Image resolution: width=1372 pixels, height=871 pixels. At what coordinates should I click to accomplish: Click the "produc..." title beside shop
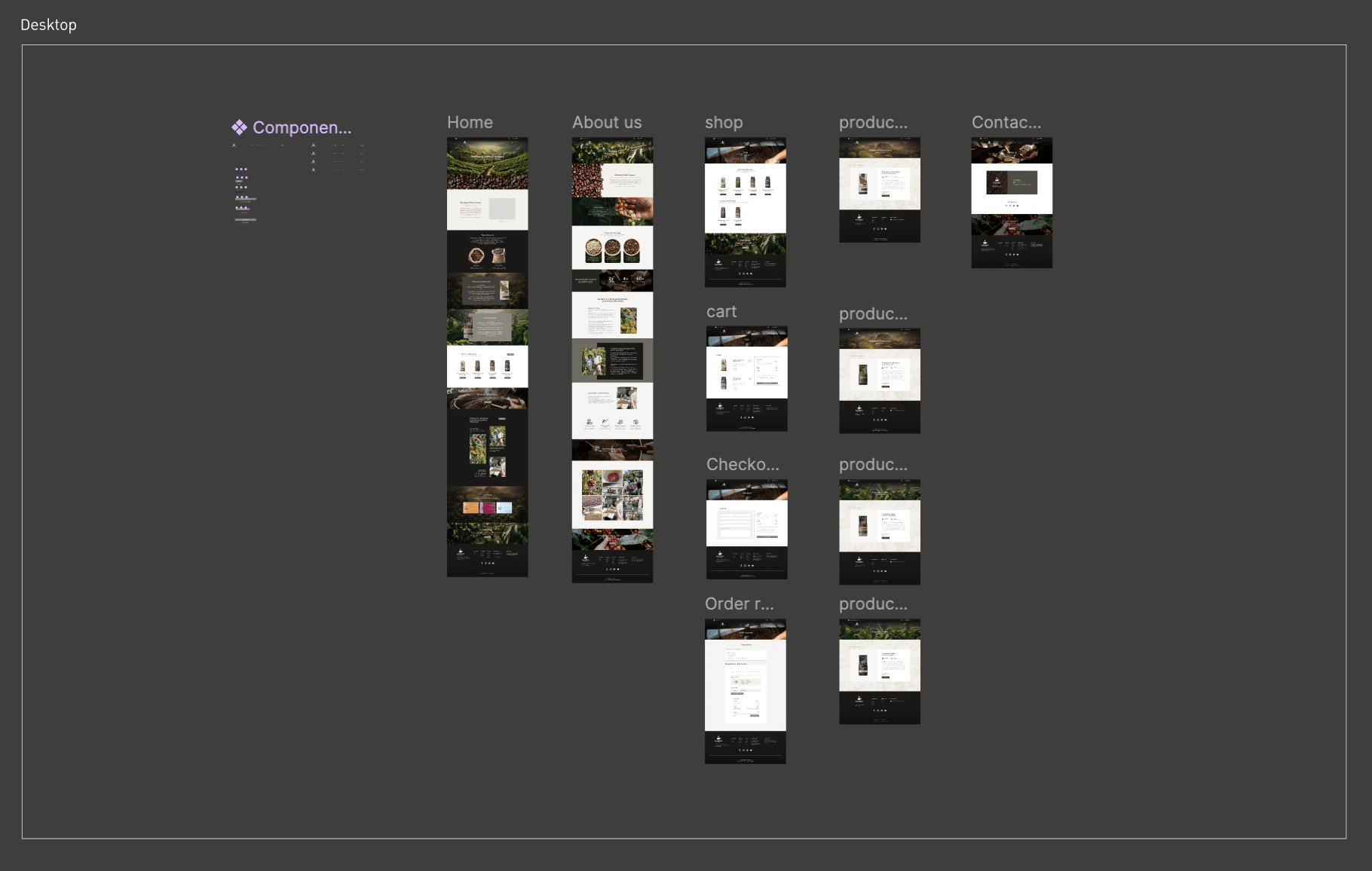pyautogui.click(x=873, y=122)
